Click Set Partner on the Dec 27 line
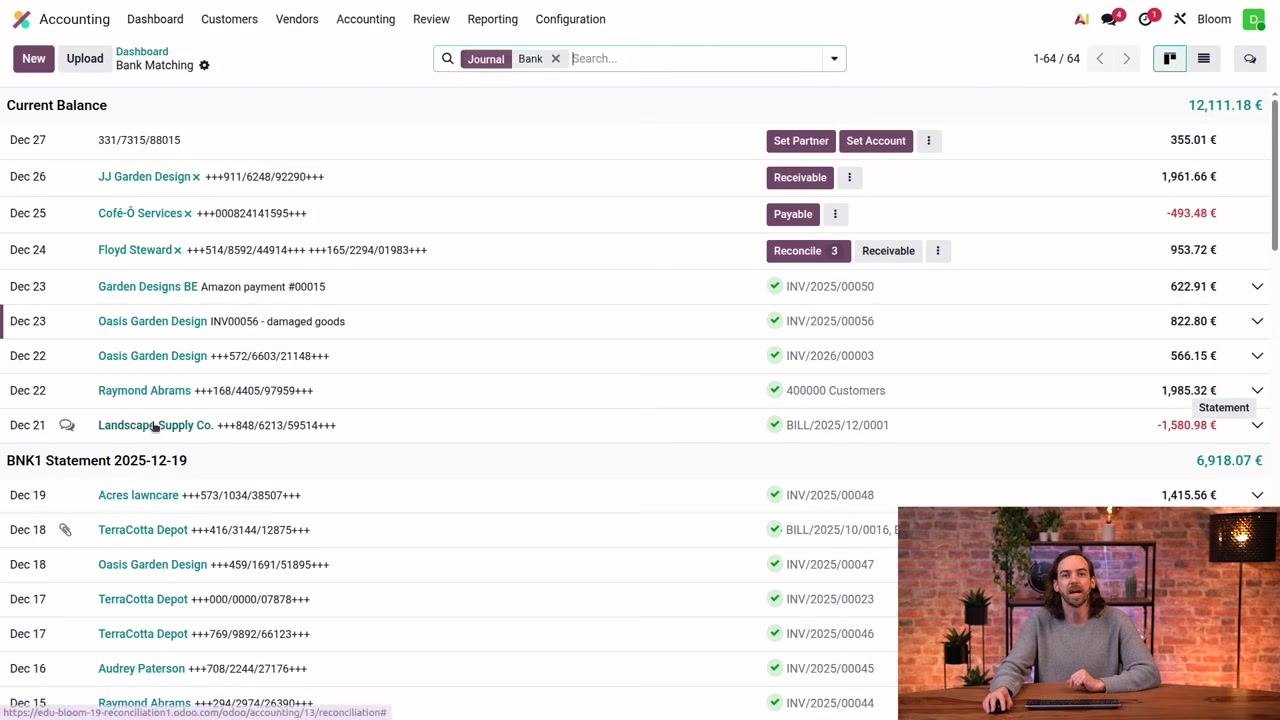The height and width of the screenshot is (720, 1280). click(x=801, y=141)
